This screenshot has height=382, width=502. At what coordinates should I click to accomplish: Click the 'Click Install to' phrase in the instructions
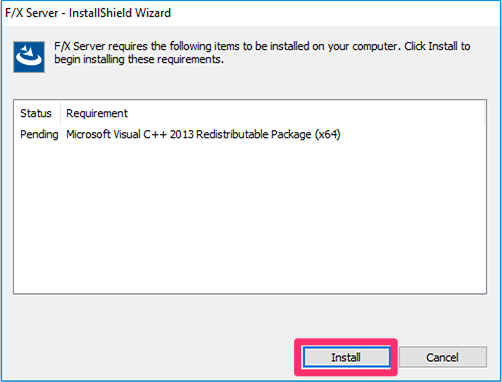pyautogui.click(x=437, y=46)
